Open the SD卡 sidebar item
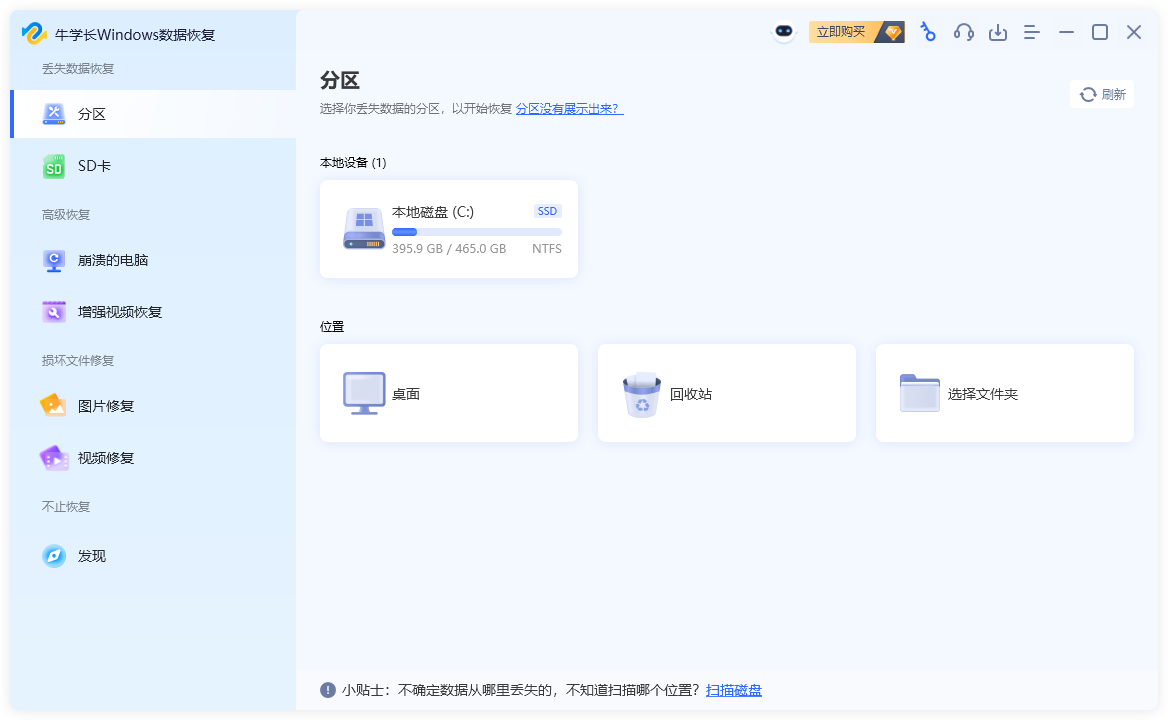This screenshot has height=720, width=1168. click(153, 166)
